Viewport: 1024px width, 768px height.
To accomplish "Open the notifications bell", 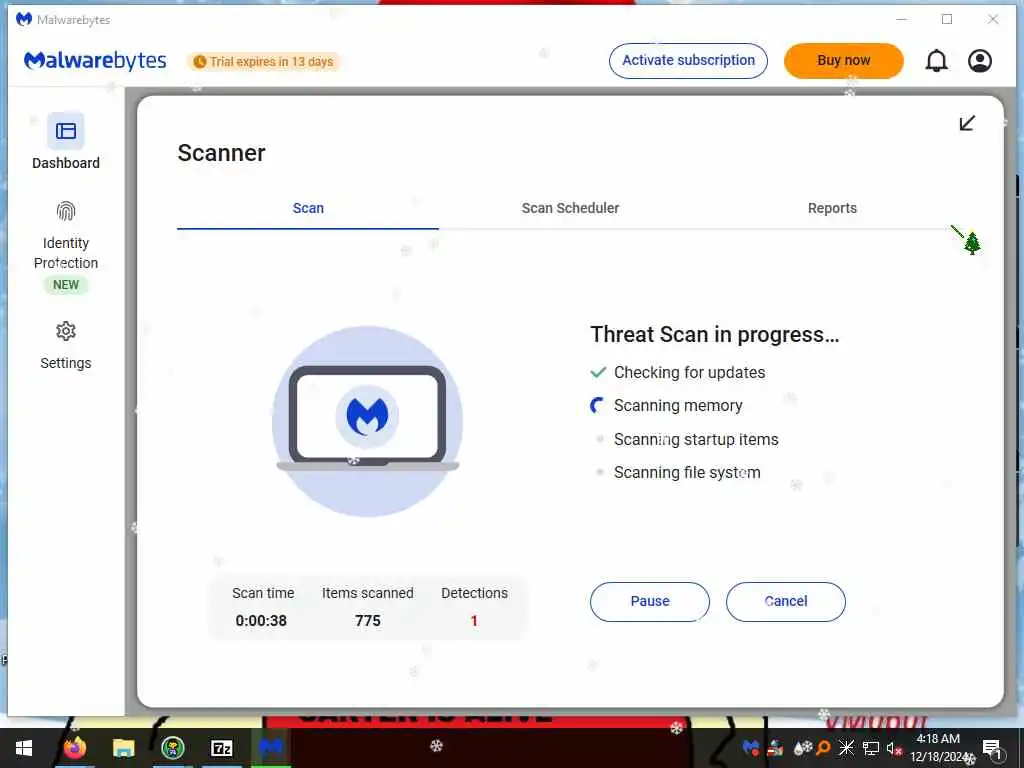I will (x=936, y=61).
